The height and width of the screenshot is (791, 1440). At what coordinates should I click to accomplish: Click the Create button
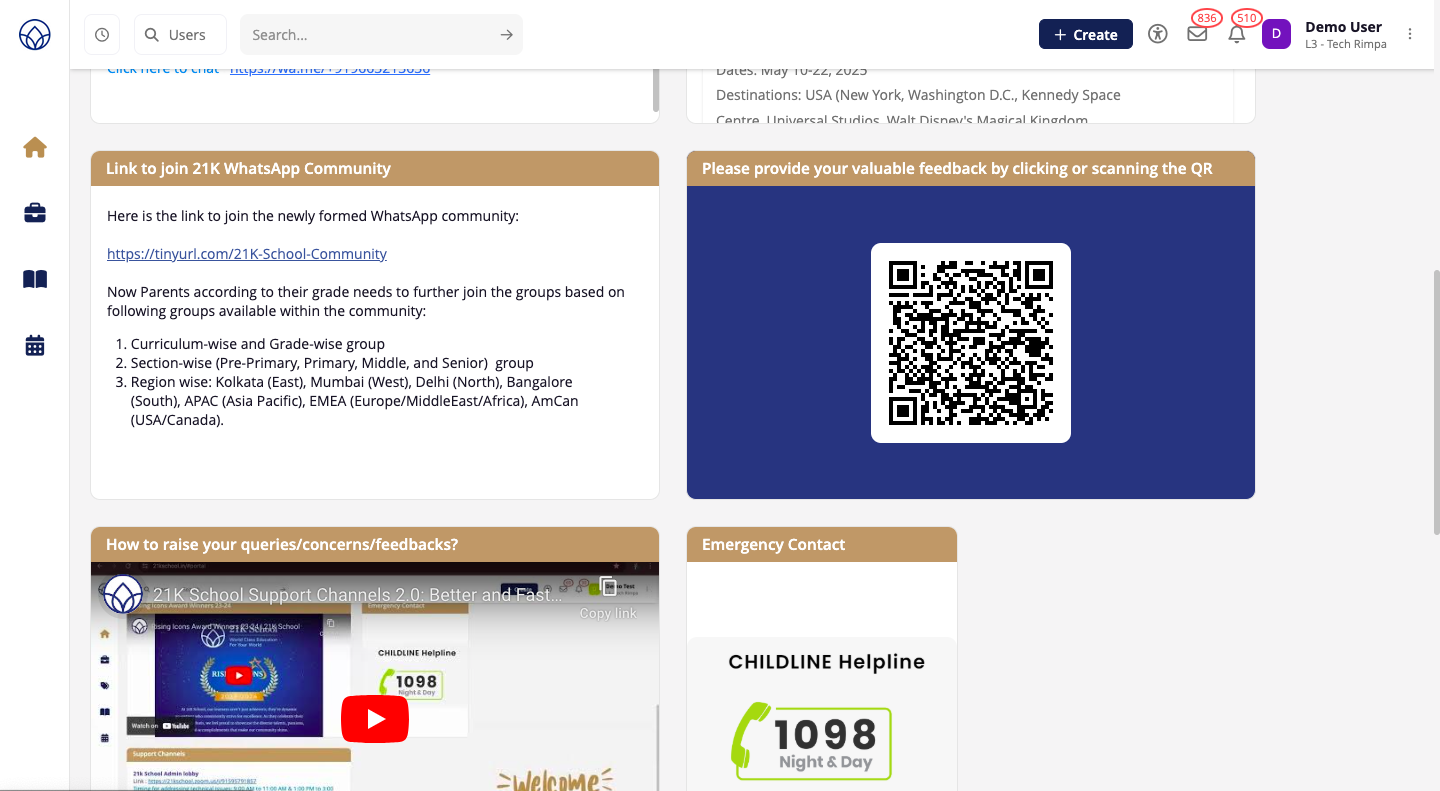point(1085,34)
